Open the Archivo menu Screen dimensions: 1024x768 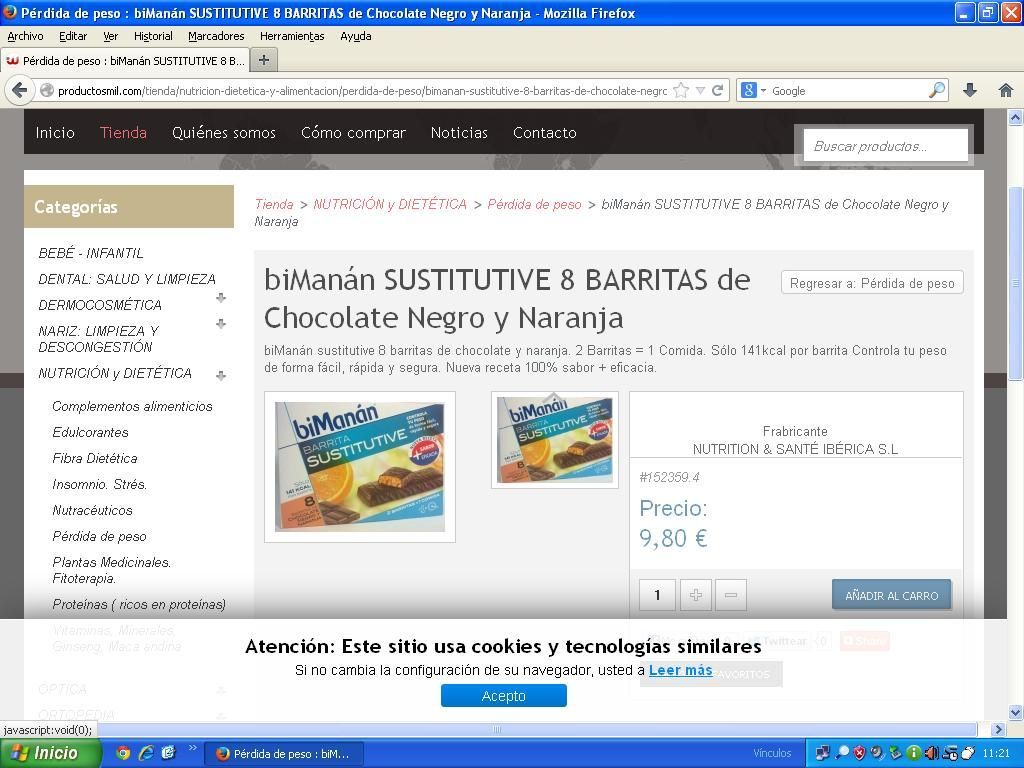pyautogui.click(x=25, y=37)
